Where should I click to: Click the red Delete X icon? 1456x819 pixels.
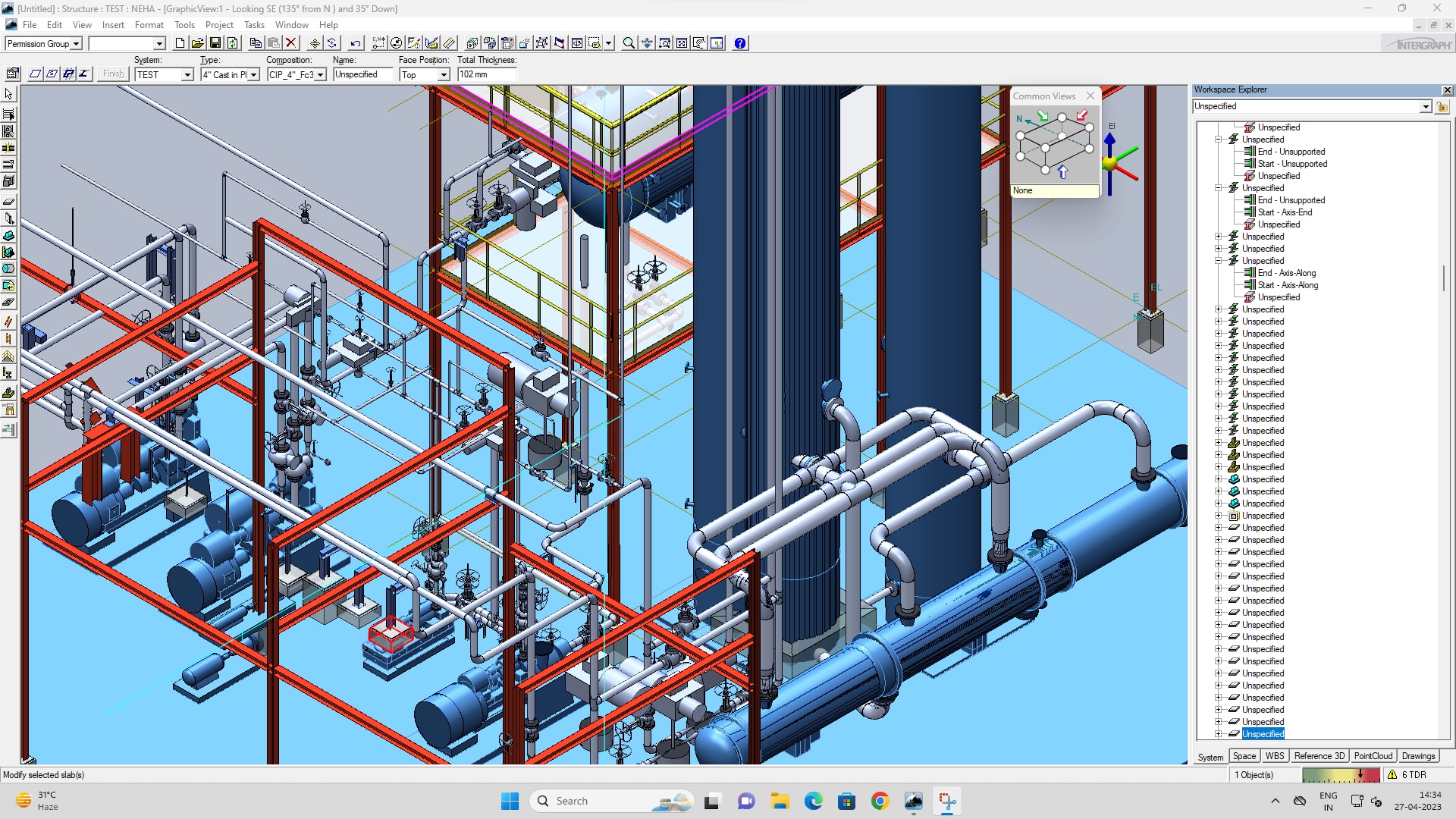(290, 43)
